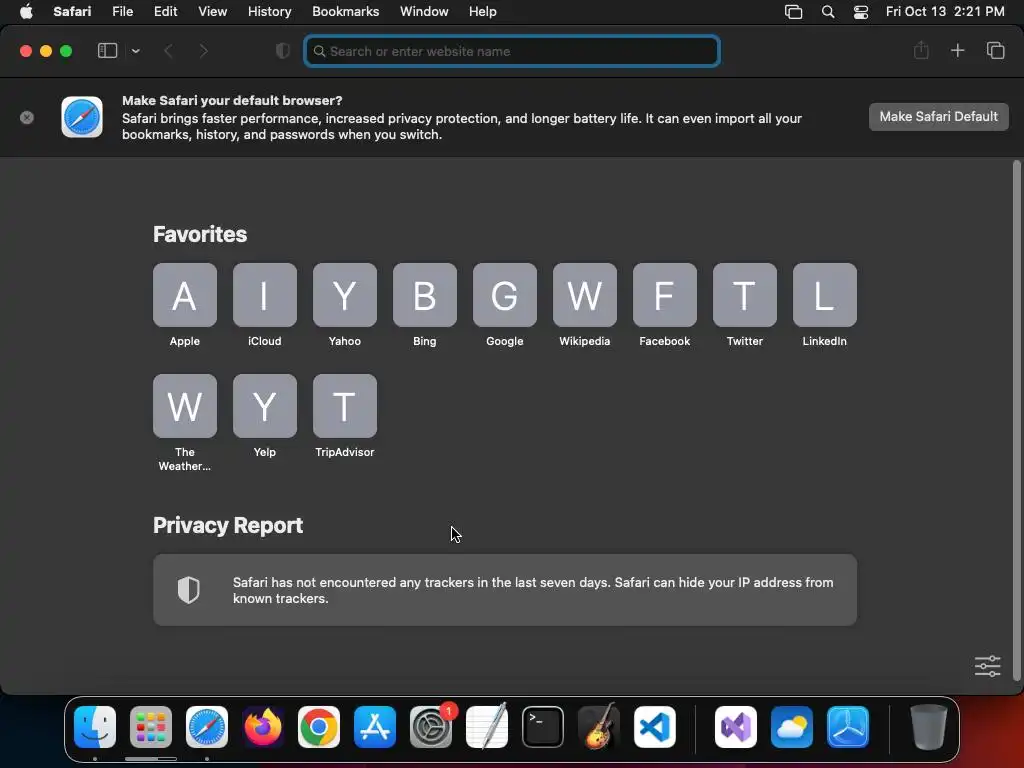The image size is (1024, 768).
Task: Dismiss the default browser banner
Action: click(x=27, y=118)
